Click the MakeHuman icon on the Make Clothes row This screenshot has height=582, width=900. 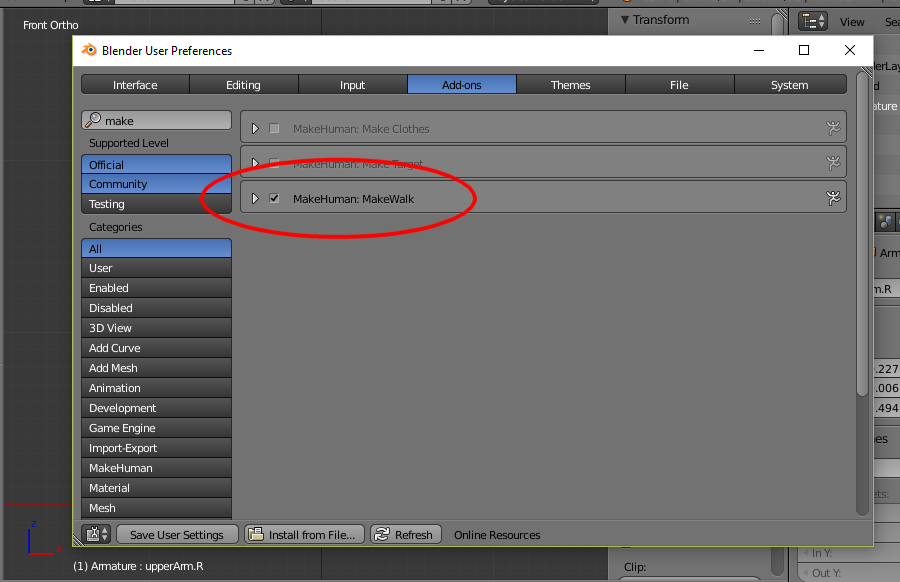coord(833,128)
